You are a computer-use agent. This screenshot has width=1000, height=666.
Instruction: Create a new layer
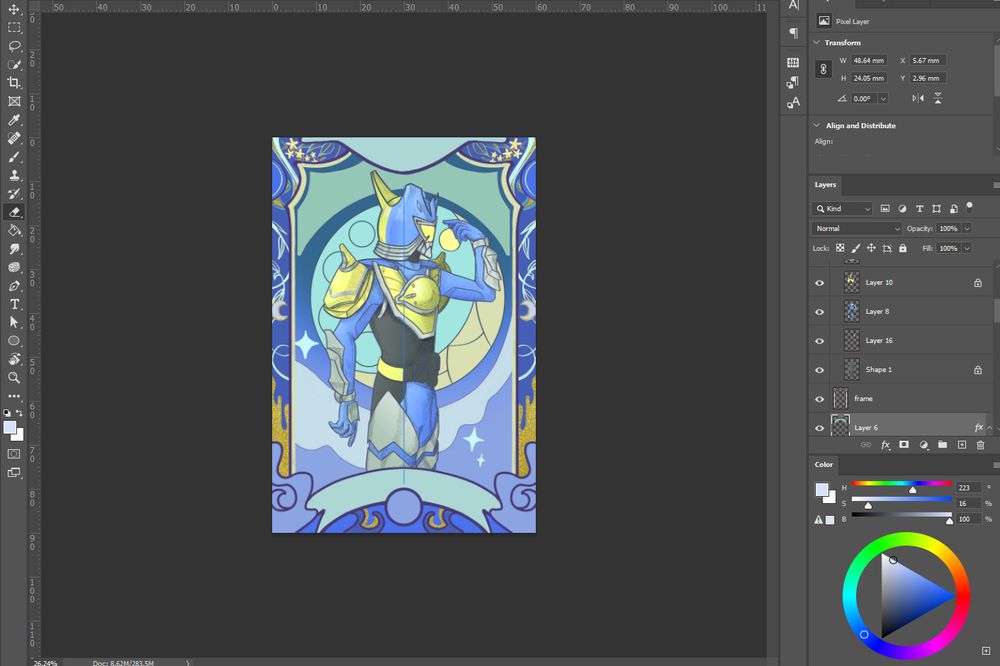(962, 445)
